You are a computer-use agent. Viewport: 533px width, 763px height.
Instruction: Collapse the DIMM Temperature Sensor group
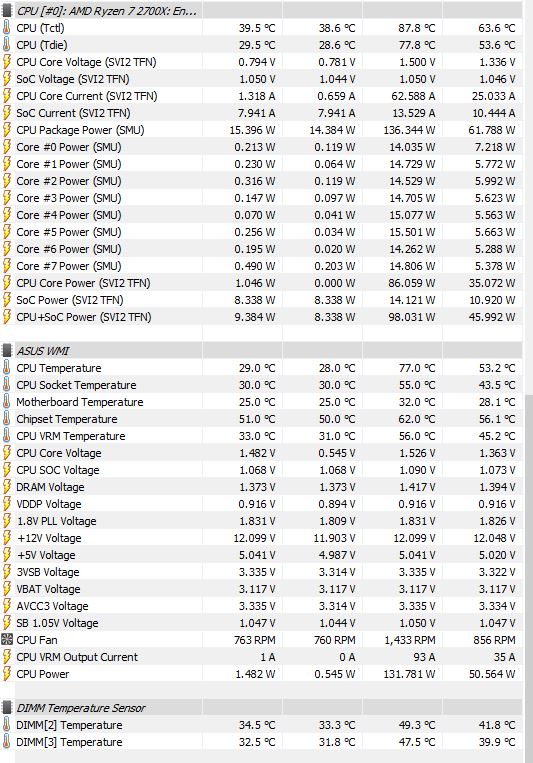coord(81,708)
